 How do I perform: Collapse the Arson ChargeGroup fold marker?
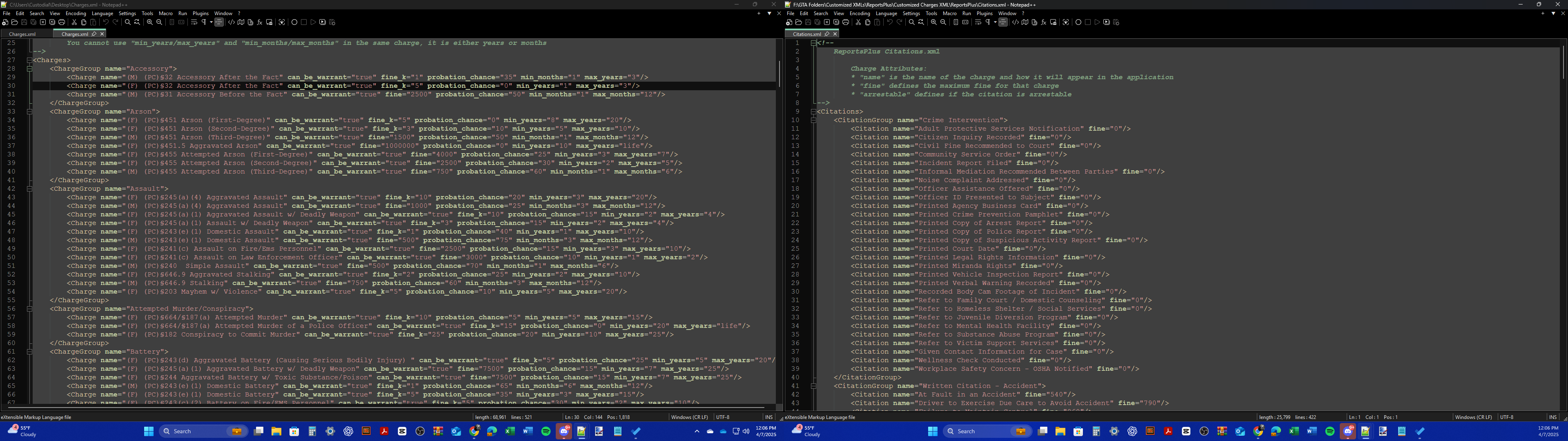(29, 111)
